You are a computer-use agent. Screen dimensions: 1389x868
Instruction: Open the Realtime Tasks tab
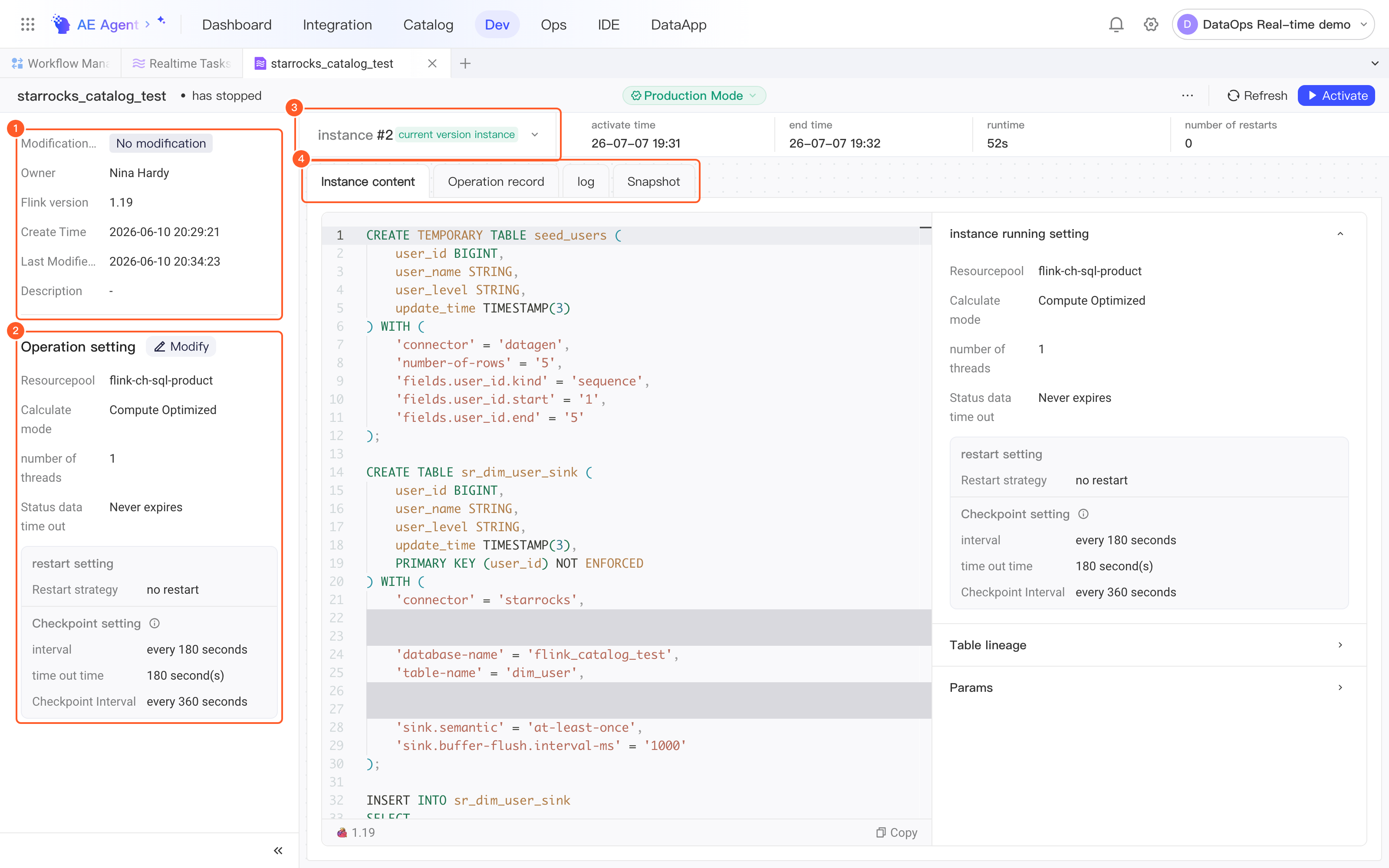[181, 63]
